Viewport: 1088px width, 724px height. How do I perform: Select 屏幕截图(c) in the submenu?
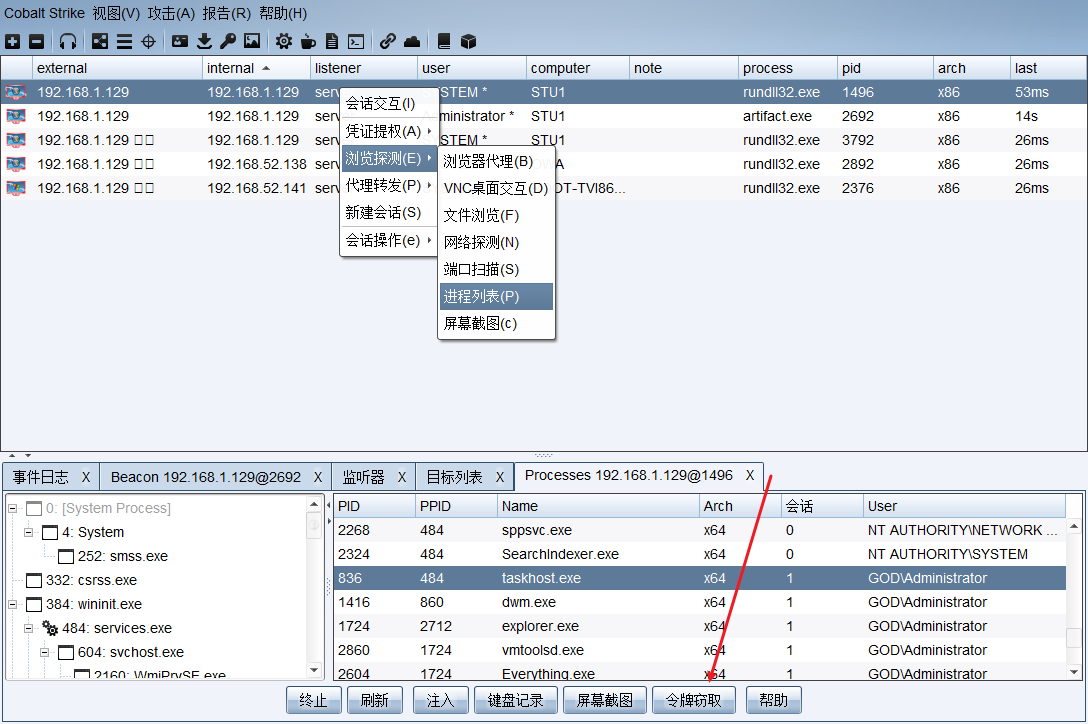tap(496, 323)
